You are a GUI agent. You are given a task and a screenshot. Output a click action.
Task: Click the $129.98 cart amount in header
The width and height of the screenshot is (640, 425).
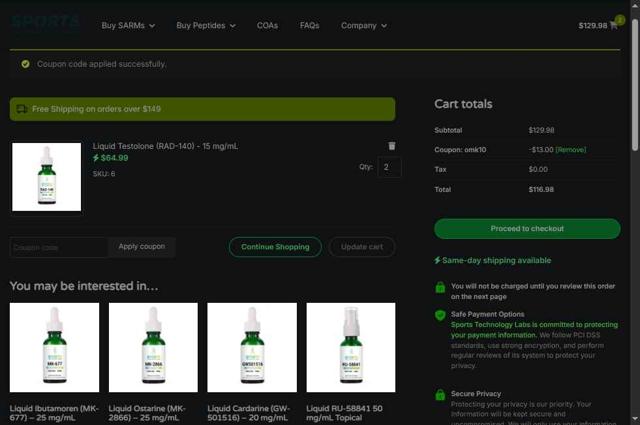pos(593,25)
